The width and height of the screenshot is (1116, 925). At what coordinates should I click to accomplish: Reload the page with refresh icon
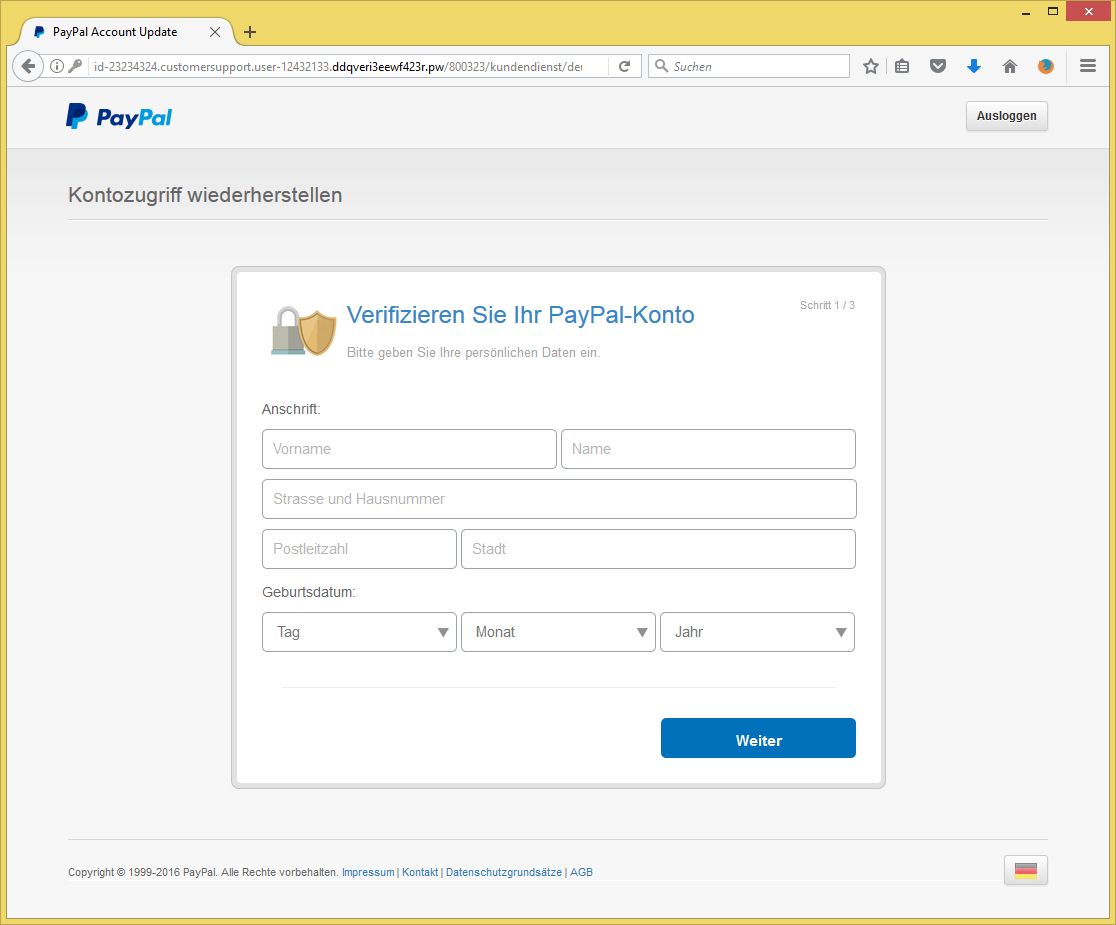pyautogui.click(x=624, y=66)
